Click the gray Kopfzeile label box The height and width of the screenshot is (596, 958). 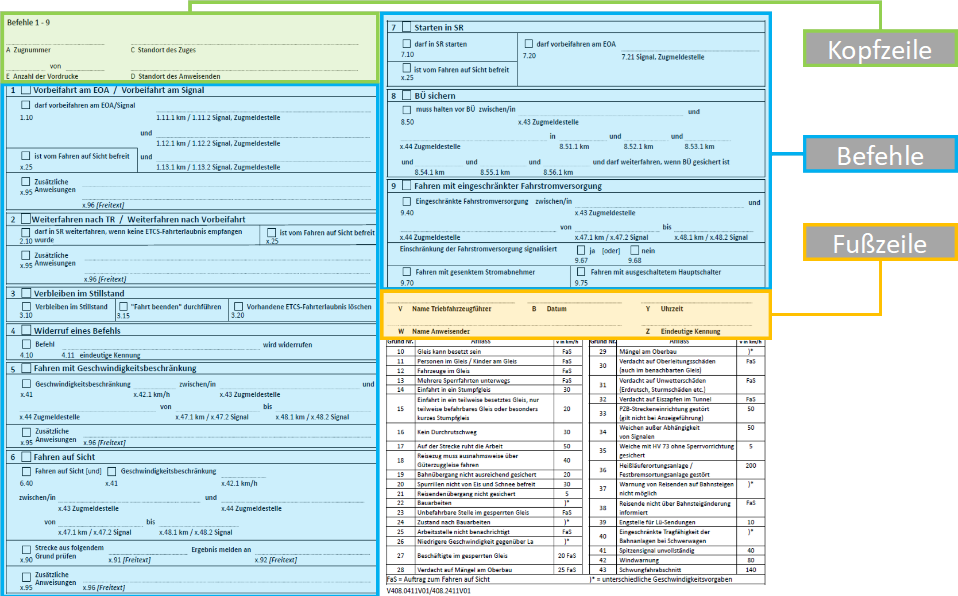[x=879, y=50]
